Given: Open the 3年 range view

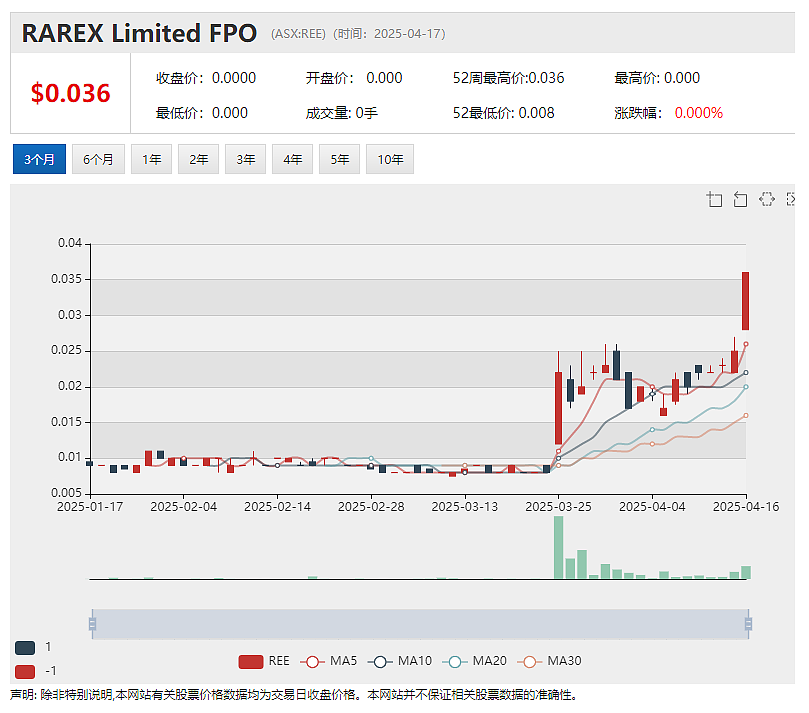Looking at the screenshot, I should [245, 159].
